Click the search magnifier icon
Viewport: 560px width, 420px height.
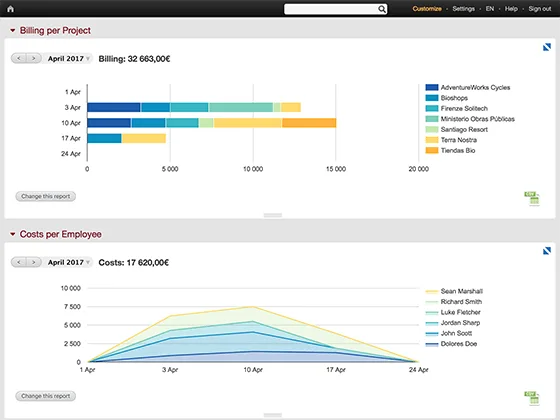(x=382, y=9)
